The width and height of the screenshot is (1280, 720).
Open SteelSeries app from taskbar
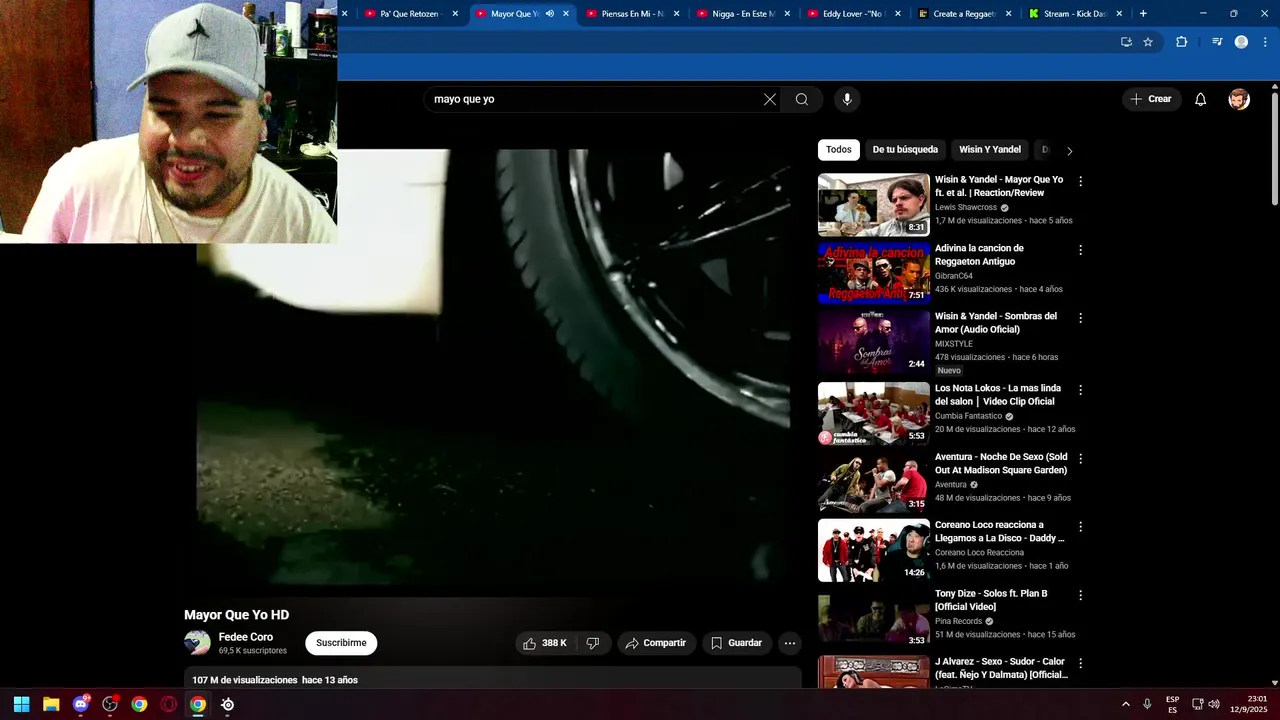click(228, 704)
